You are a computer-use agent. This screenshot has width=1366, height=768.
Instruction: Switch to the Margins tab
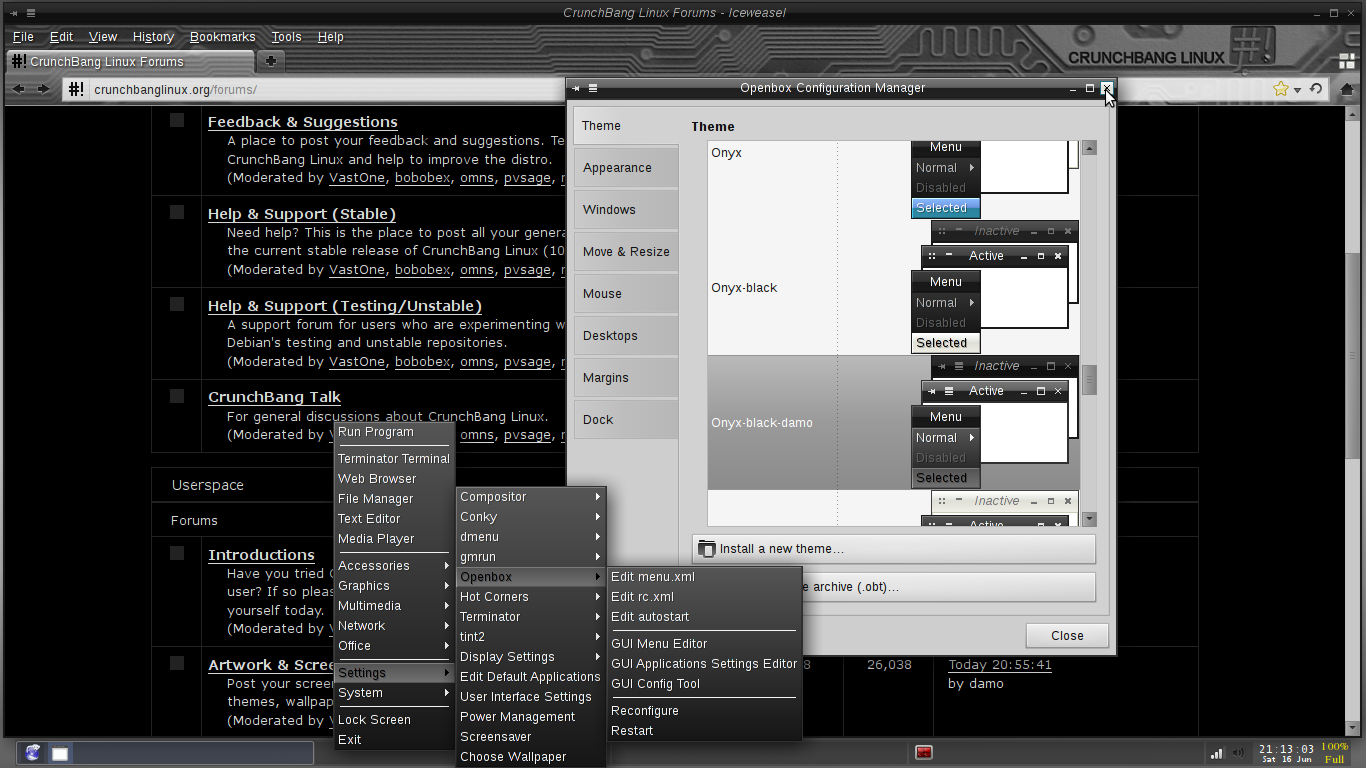[x=626, y=378]
